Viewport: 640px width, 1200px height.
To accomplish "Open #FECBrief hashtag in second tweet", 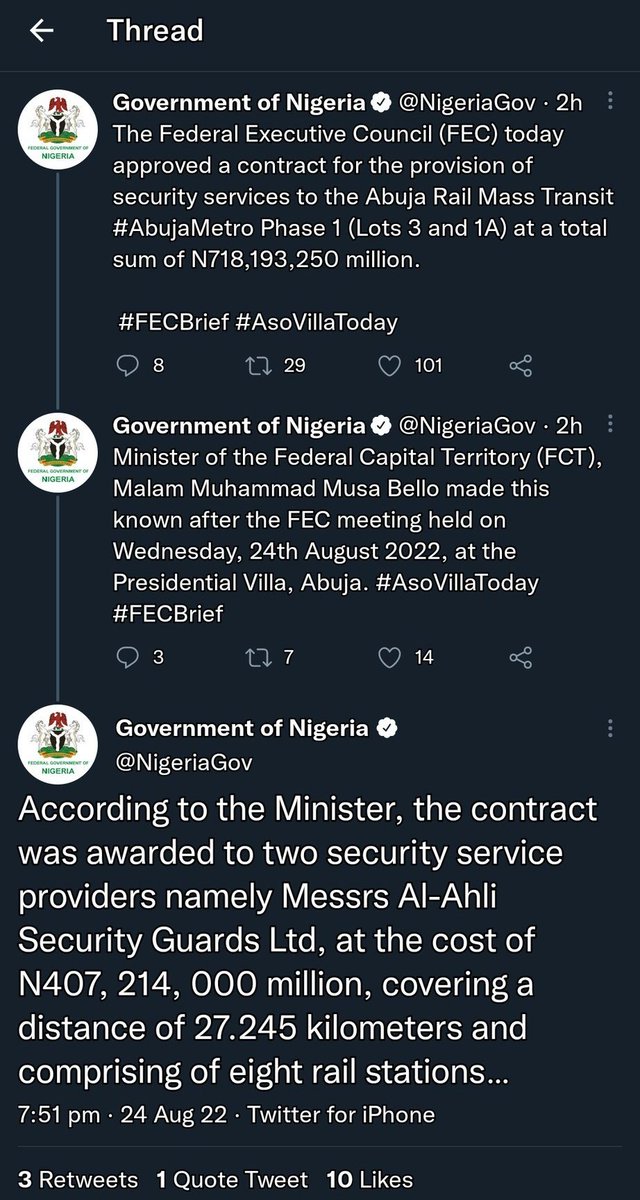I will point(168,613).
